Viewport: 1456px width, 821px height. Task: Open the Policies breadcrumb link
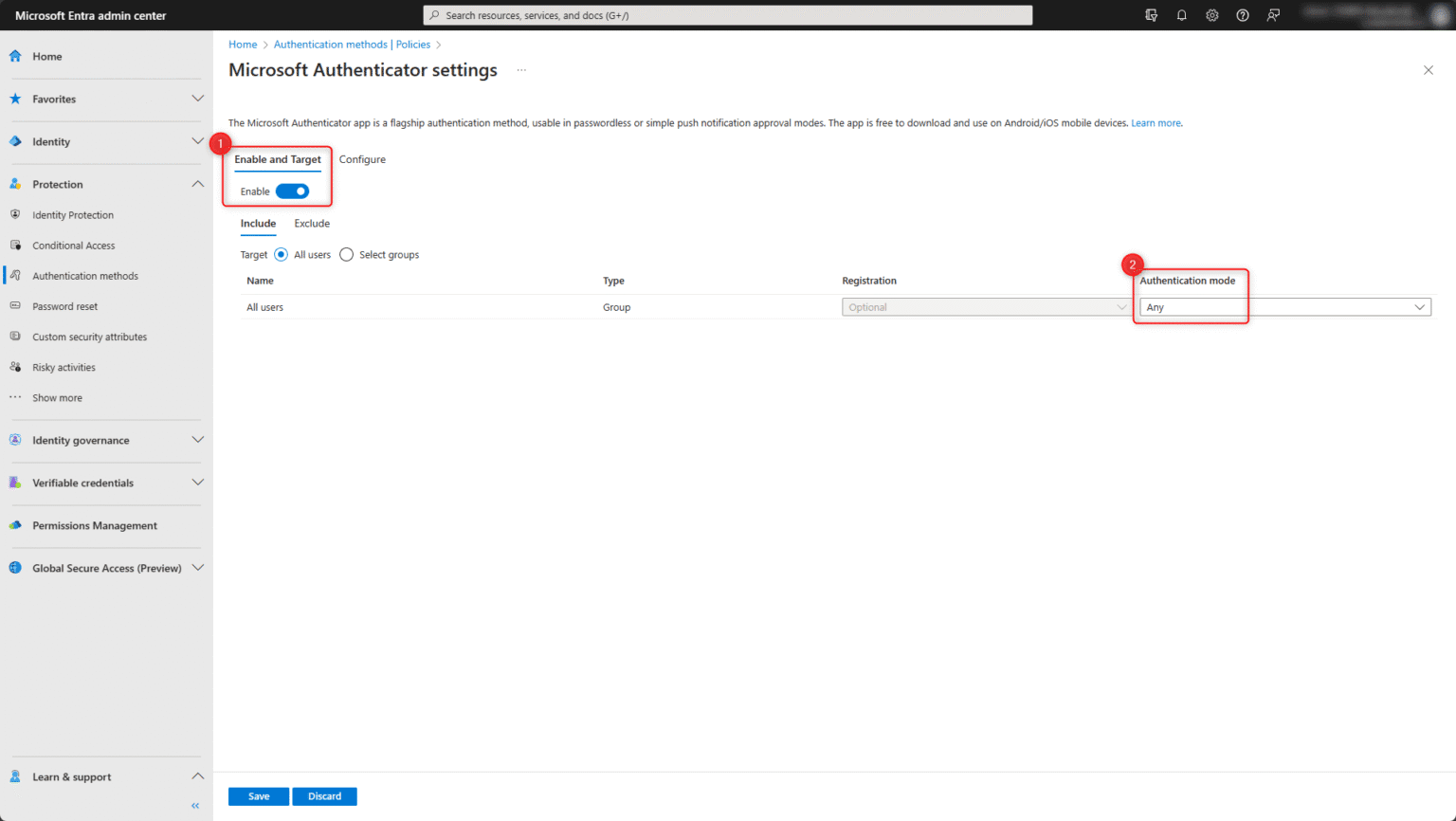[412, 44]
